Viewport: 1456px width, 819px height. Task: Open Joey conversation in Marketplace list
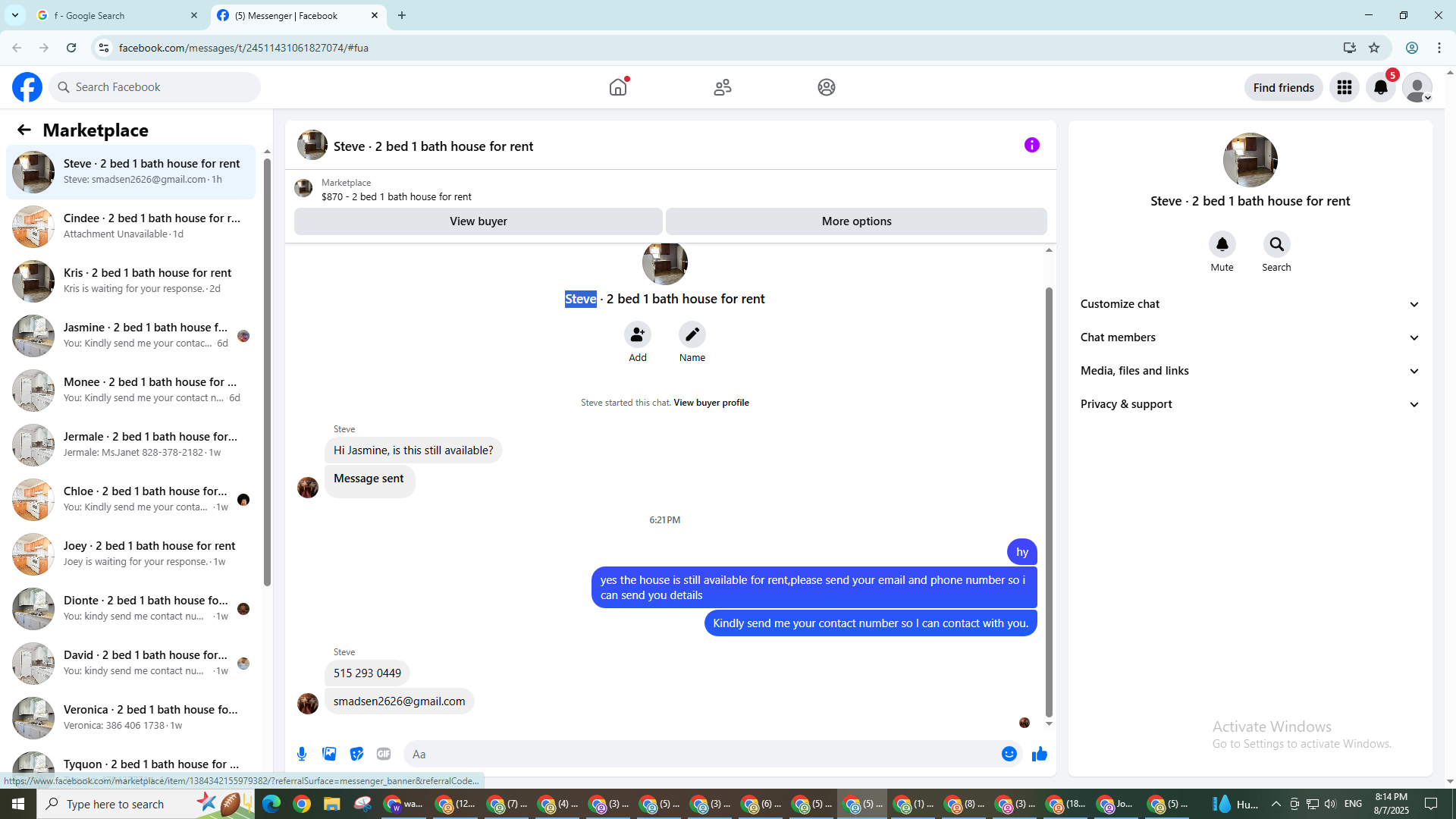pos(130,554)
